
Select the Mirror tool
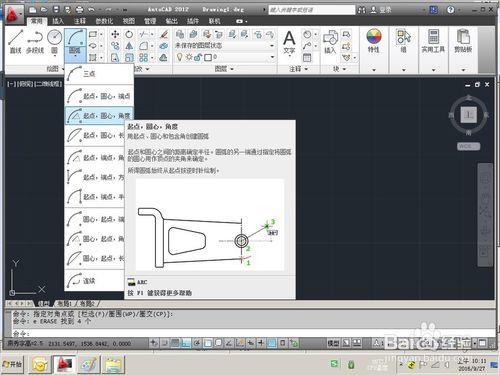click(129, 46)
